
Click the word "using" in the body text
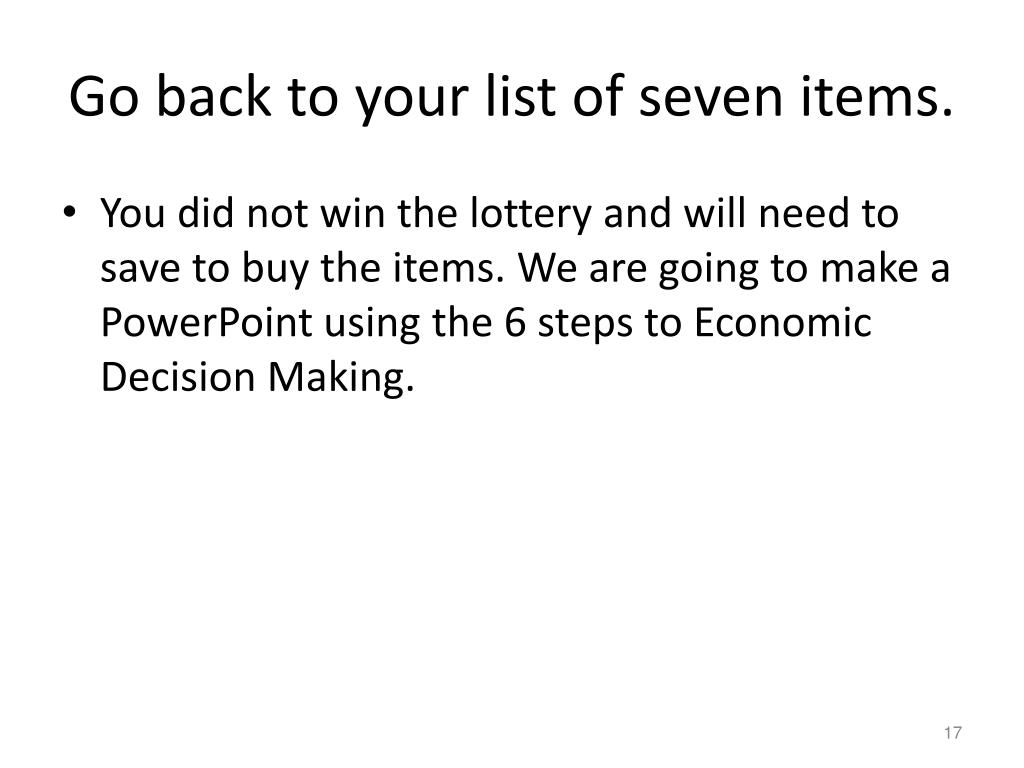pos(372,326)
